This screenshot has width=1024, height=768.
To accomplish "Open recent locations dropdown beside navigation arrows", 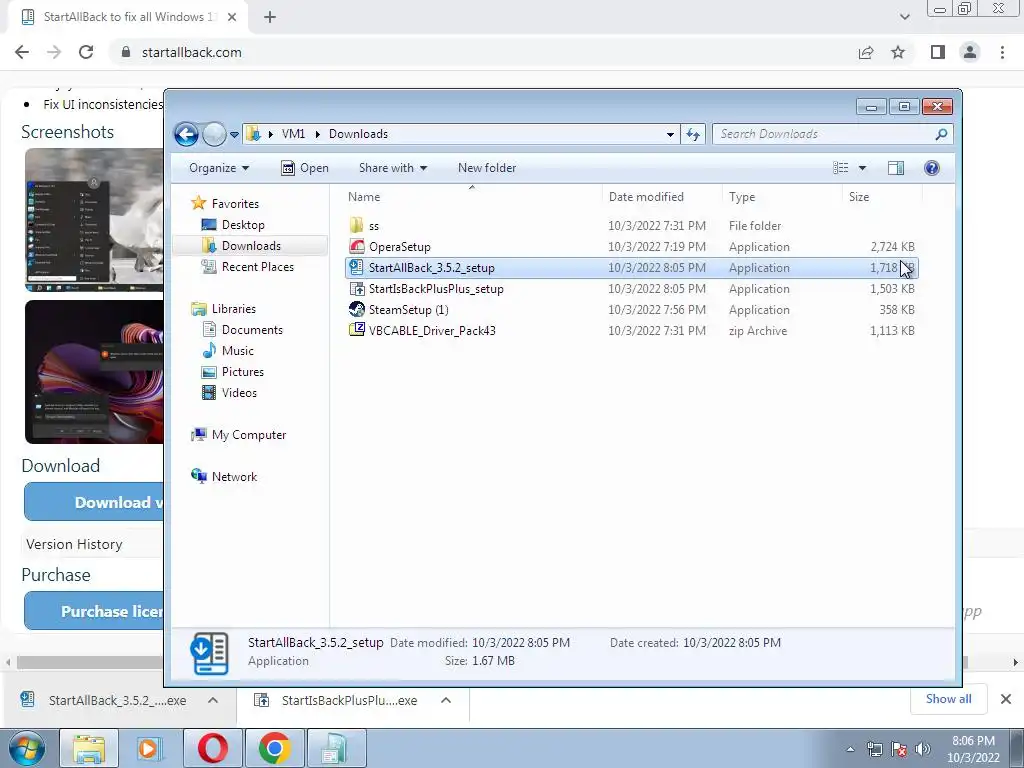I will coord(234,135).
